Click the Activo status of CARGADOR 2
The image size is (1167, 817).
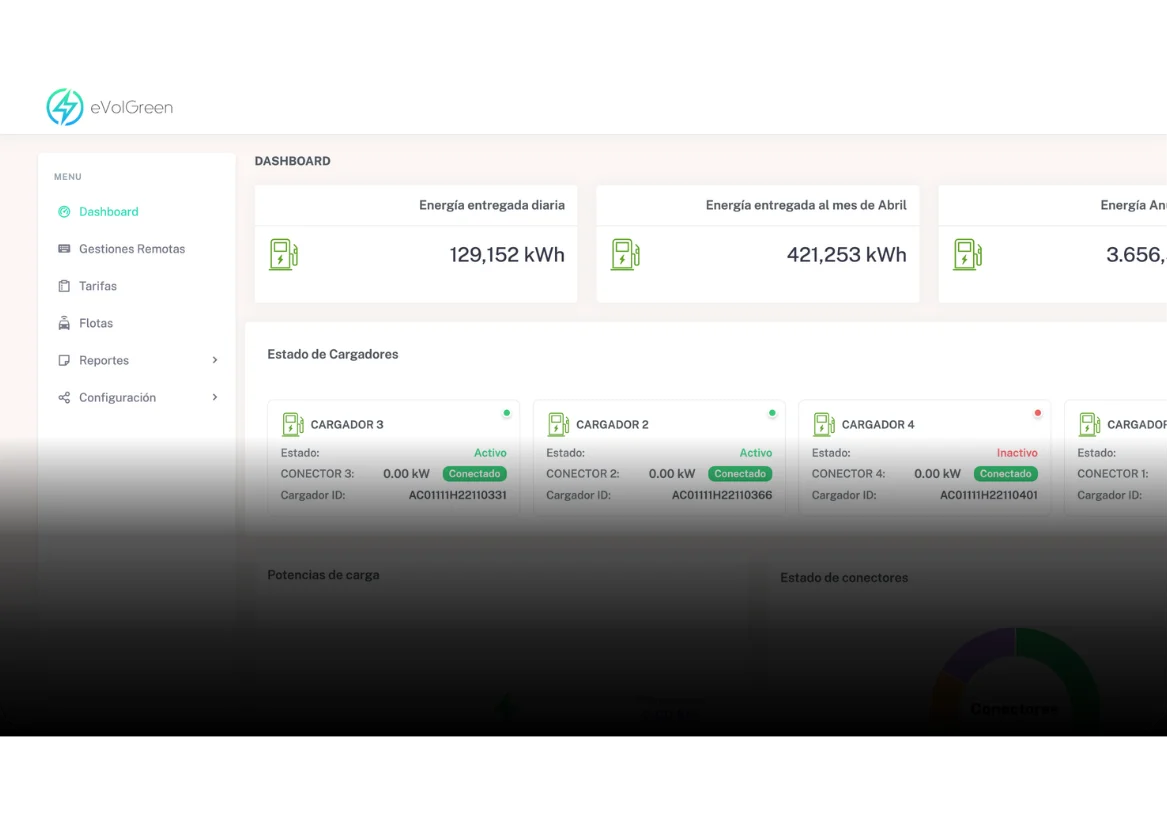pyautogui.click(x=755, y=452)
